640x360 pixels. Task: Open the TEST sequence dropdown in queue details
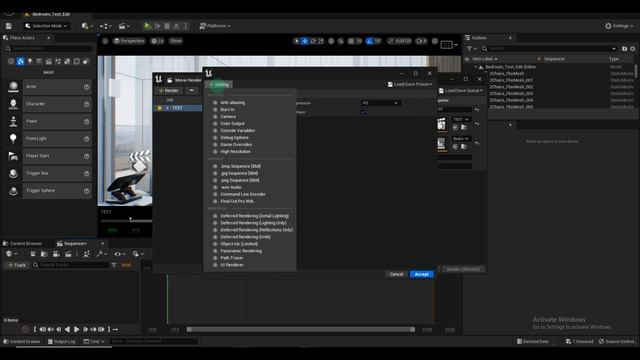(461, 119)
